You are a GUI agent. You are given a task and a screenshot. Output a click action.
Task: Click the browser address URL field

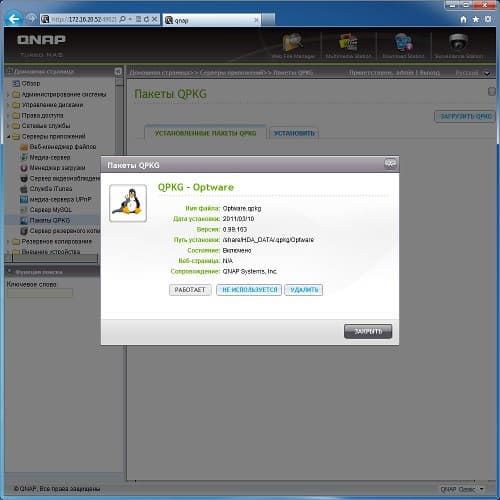[84, 19]
